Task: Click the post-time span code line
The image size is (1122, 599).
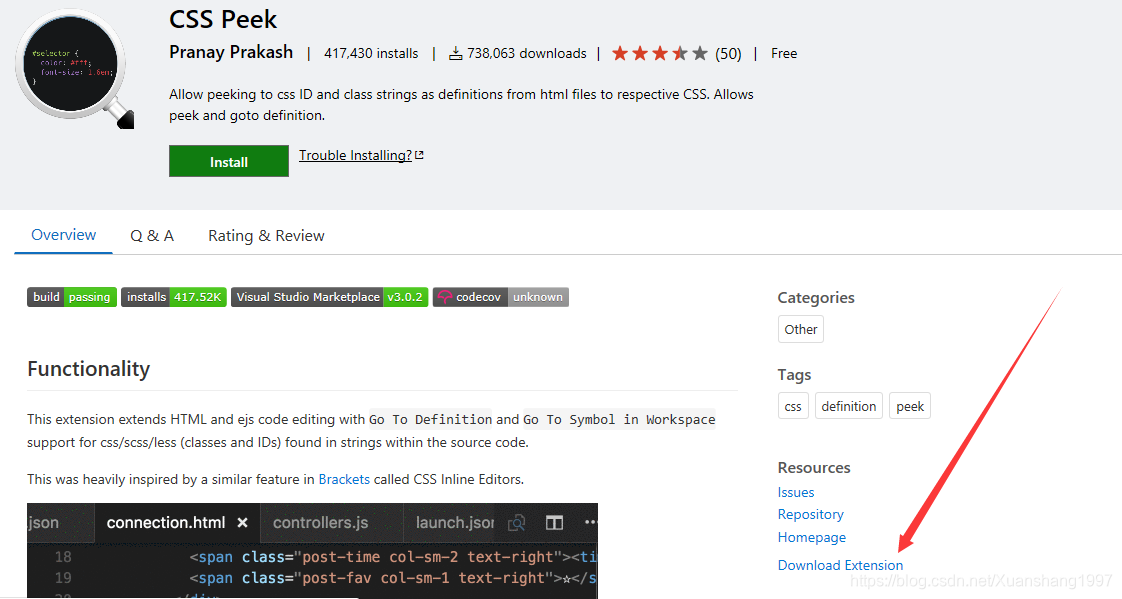Action: 393,557
